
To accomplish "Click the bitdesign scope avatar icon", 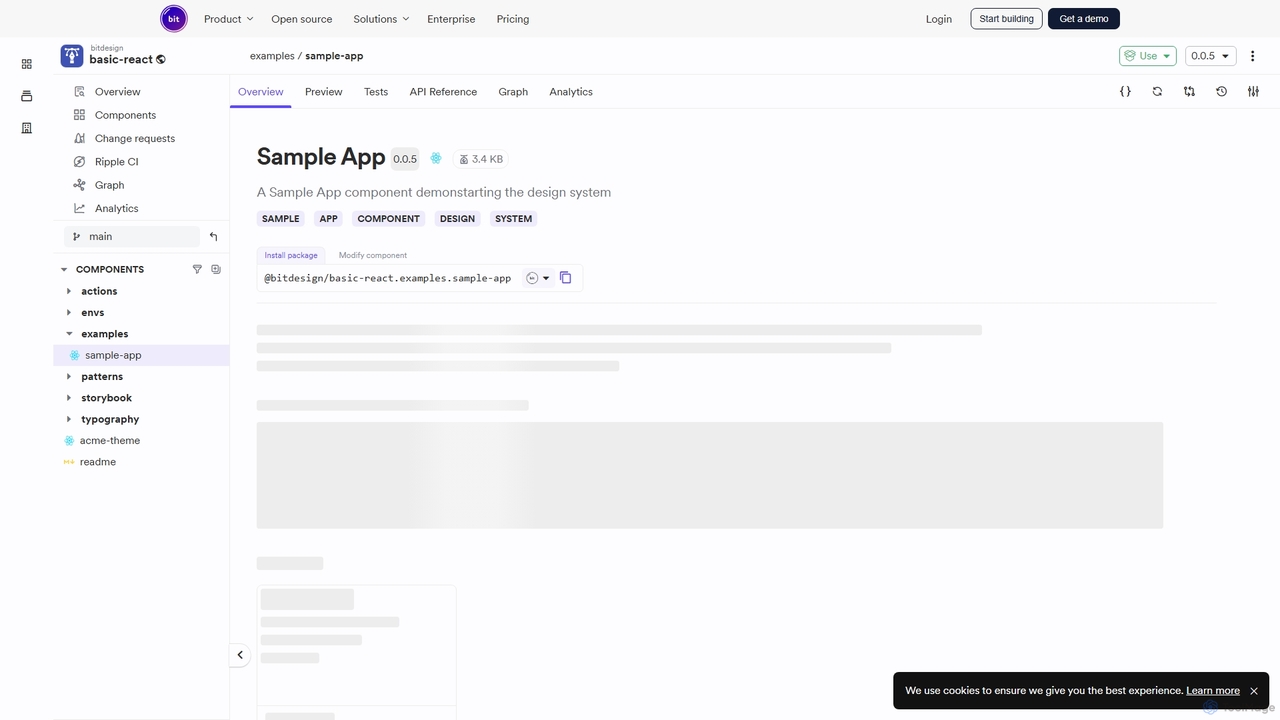I will pyautogui.click(x=72, y=56).
